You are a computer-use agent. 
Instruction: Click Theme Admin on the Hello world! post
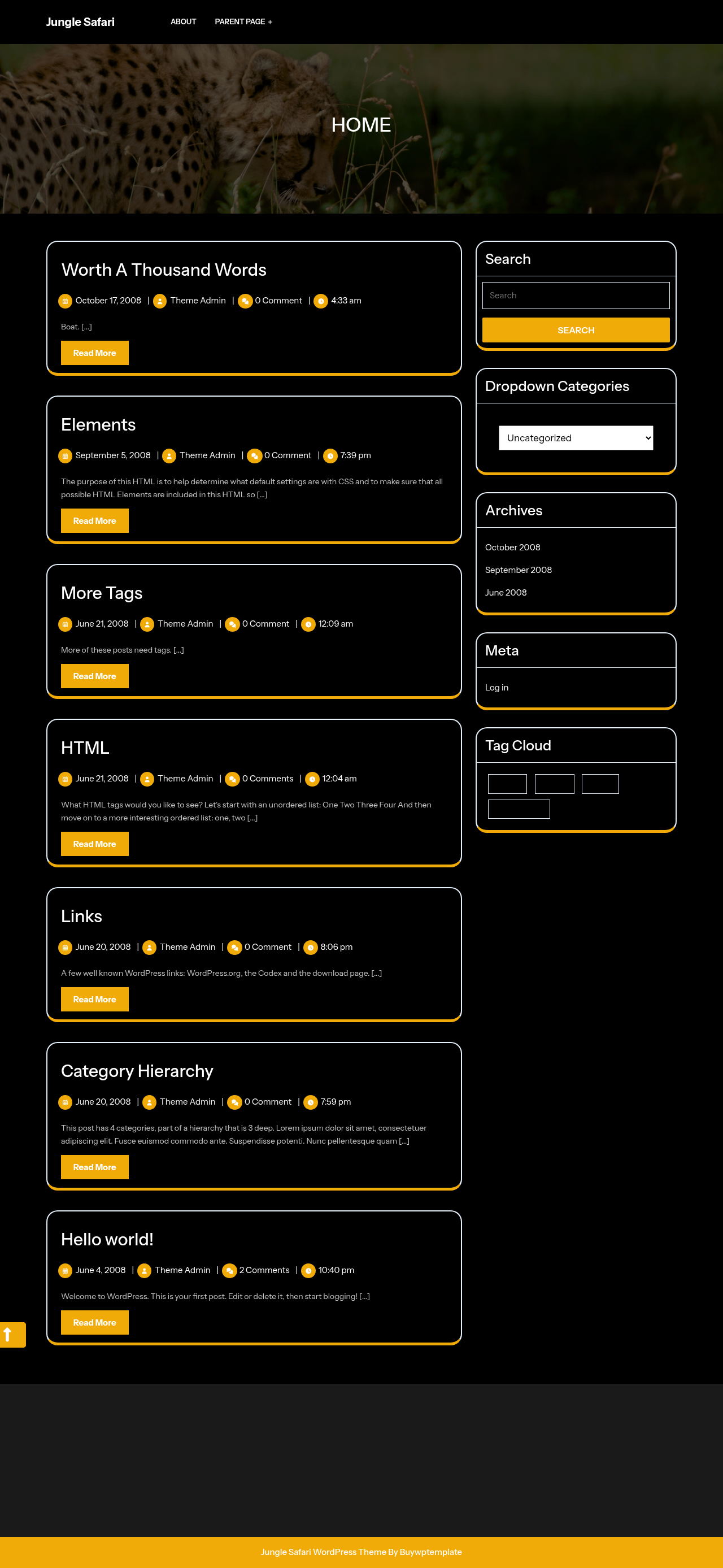pyautogui.click(x=182, y=1270)
